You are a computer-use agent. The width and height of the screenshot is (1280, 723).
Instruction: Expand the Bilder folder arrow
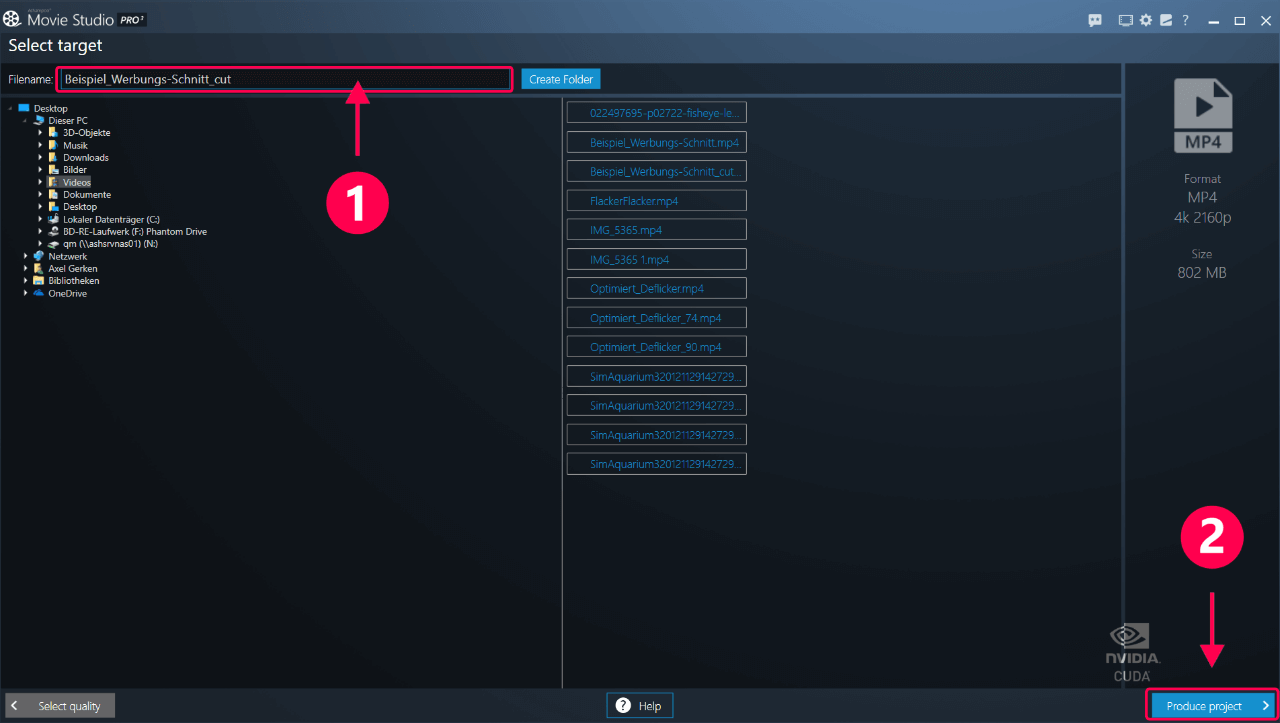point(41,169)
